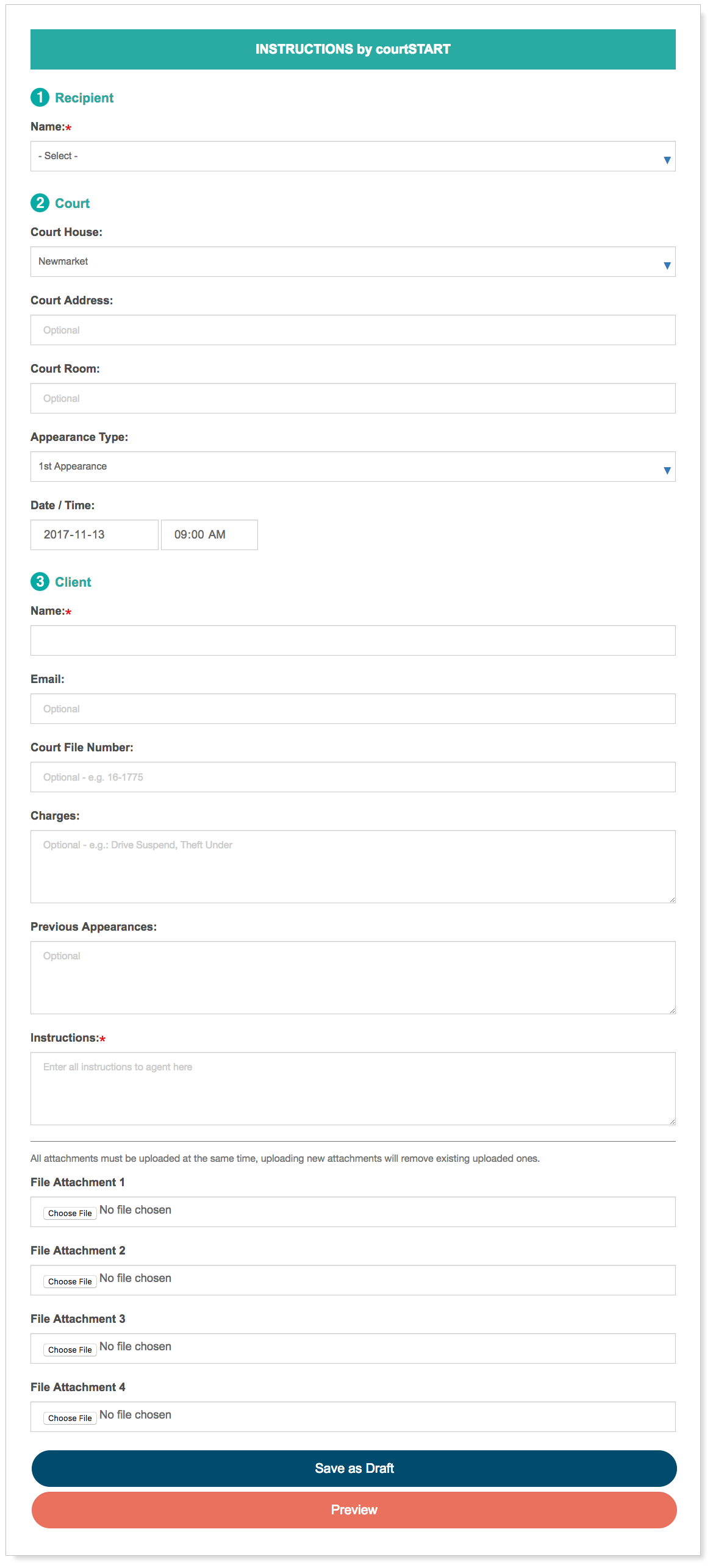Focus the Court Room input field
Image resolution: width=713 pixels, height=1568 pixels.
tap(353, 398)
